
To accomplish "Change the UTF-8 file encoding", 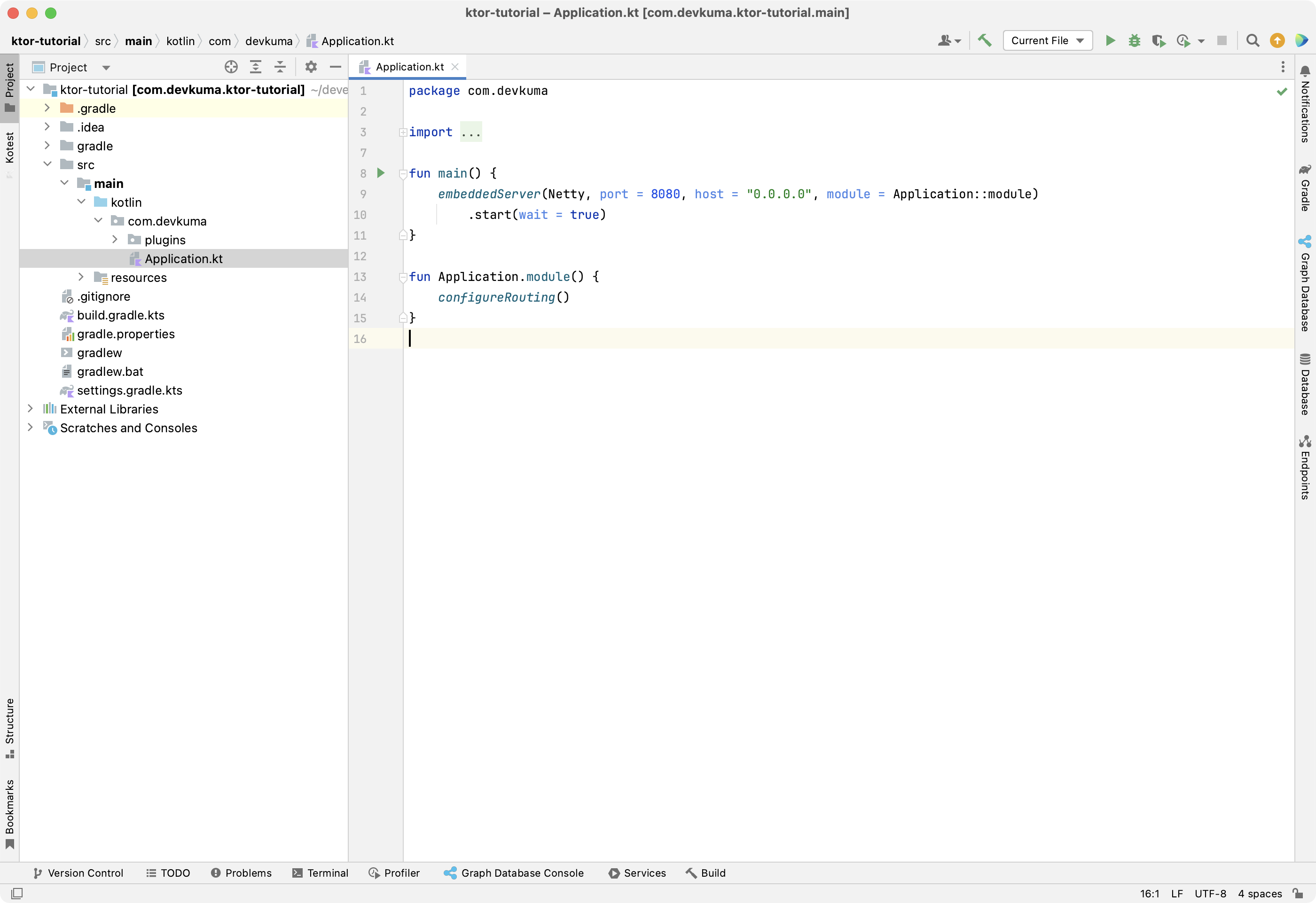I will (x=1210, y=894).
